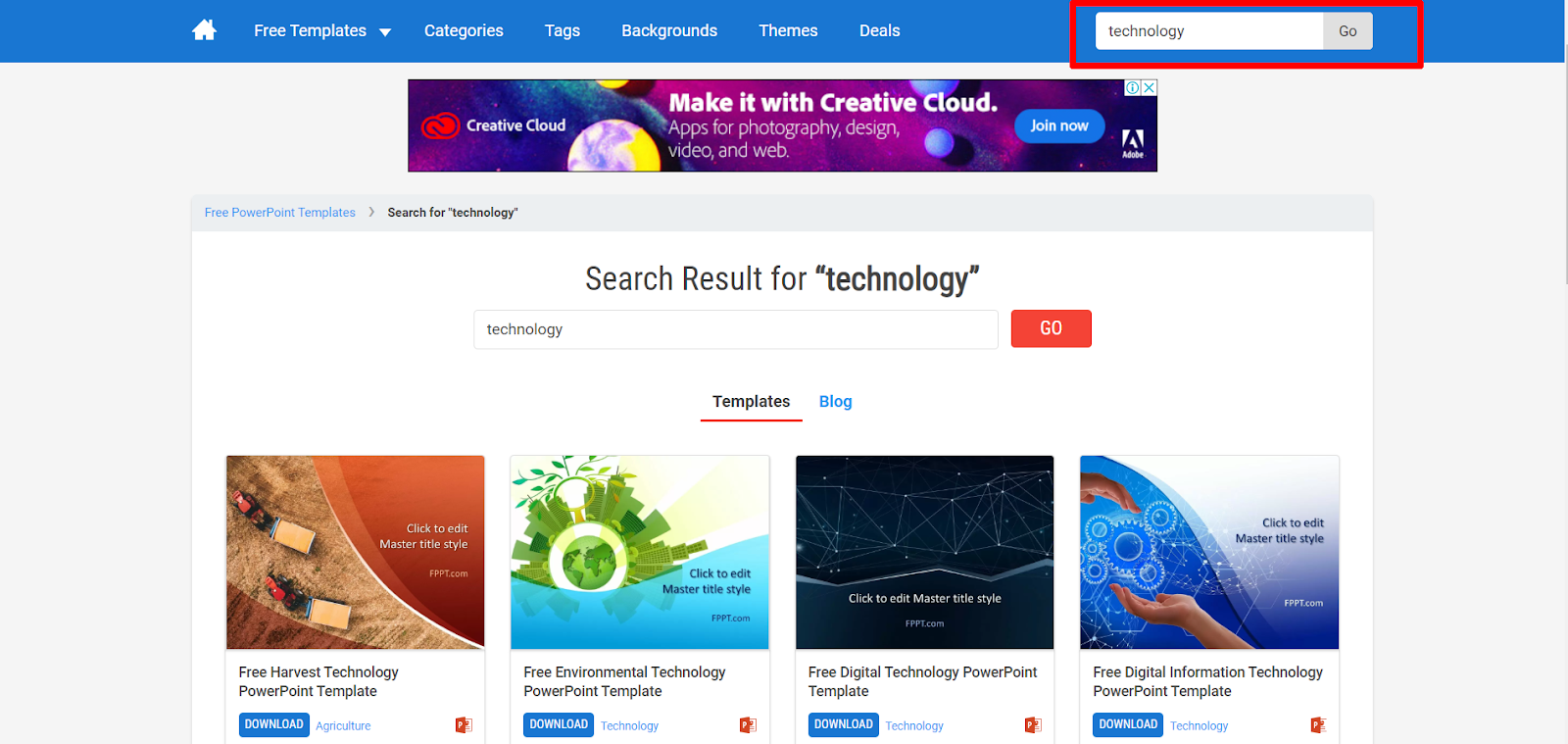
Task: Click the Adobe logo in the banner
Action: [x=1133, y=143]
